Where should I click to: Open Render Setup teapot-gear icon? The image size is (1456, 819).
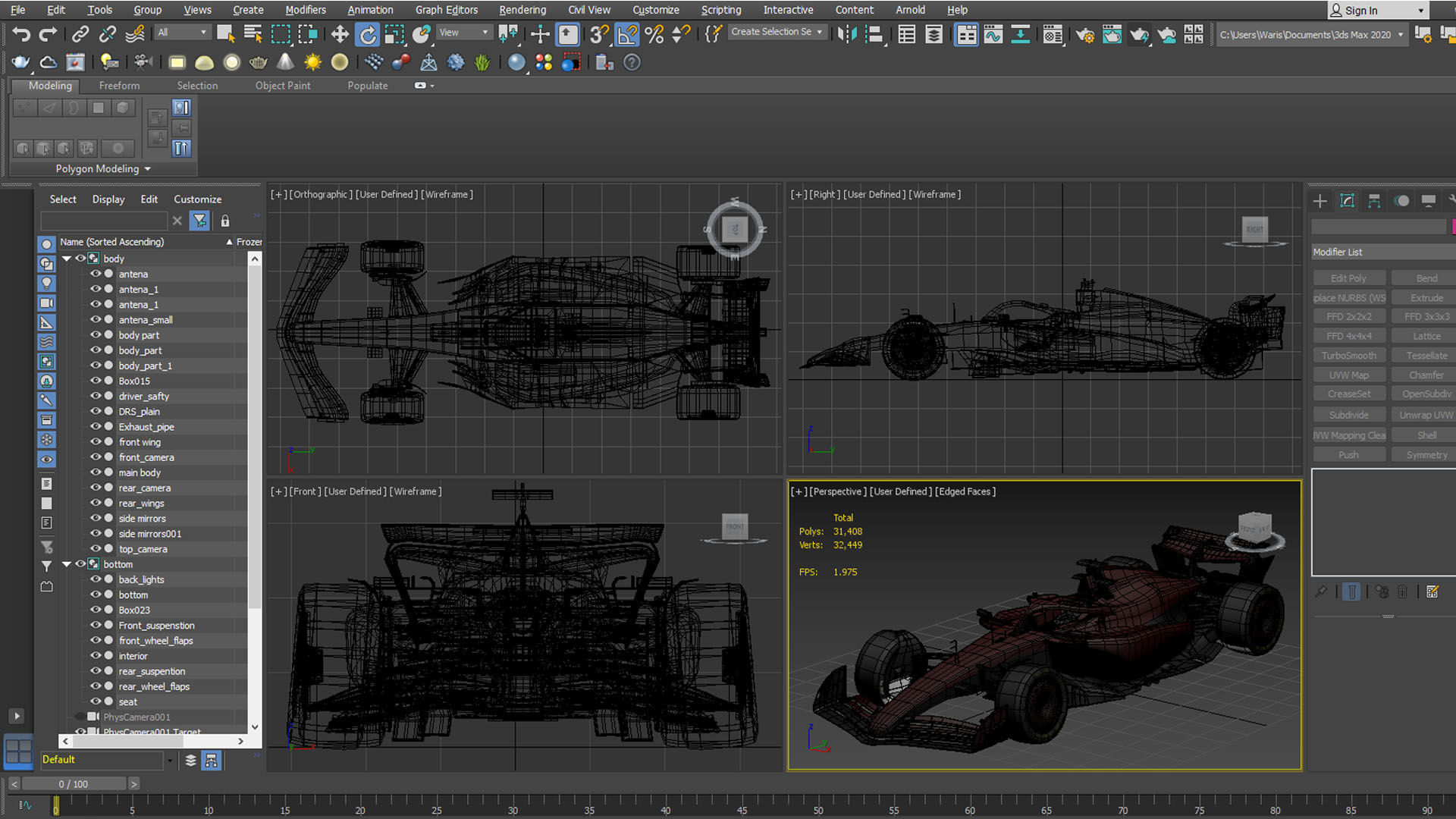tap(1085, 34)
